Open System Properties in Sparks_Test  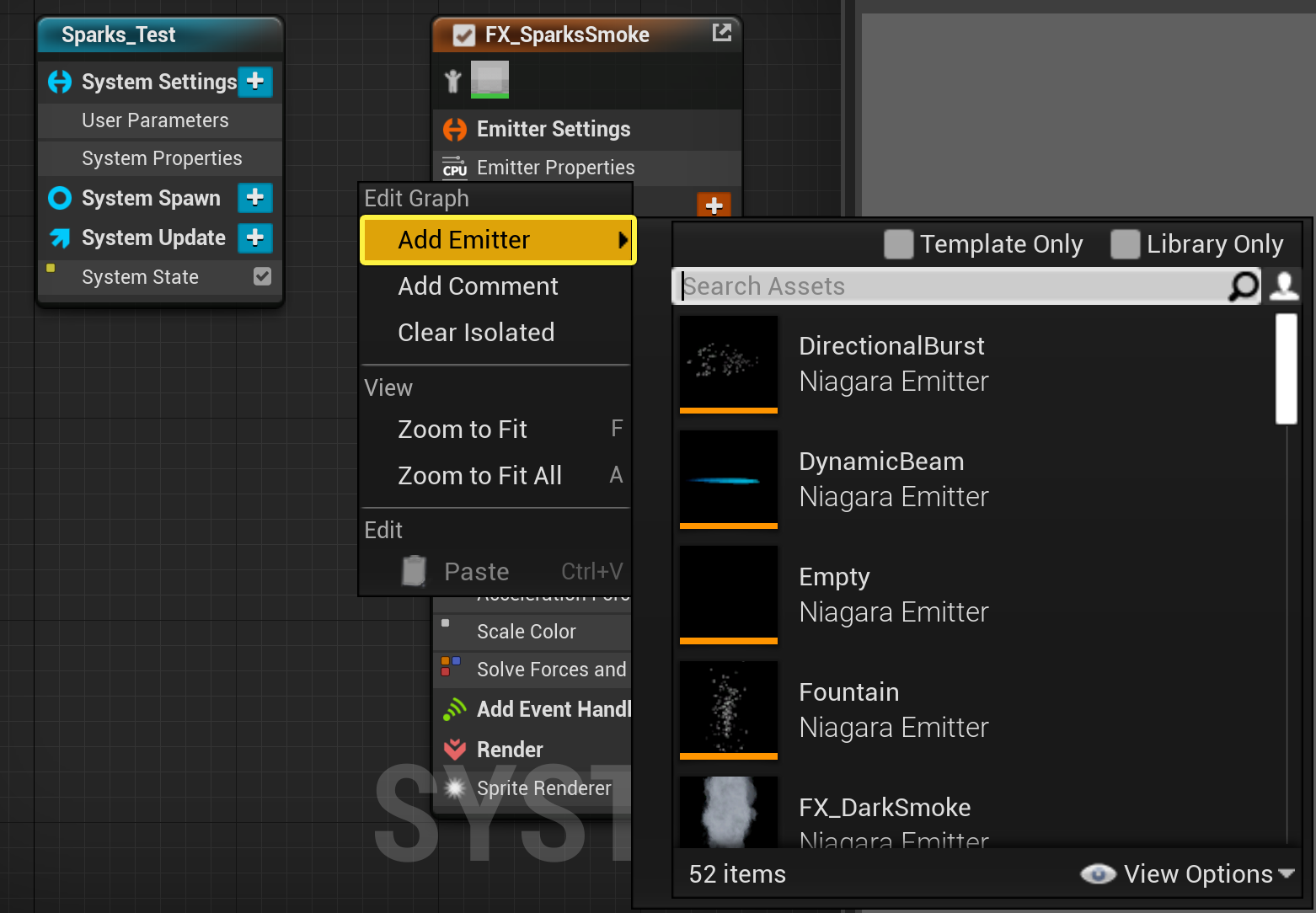pos(160,158)
